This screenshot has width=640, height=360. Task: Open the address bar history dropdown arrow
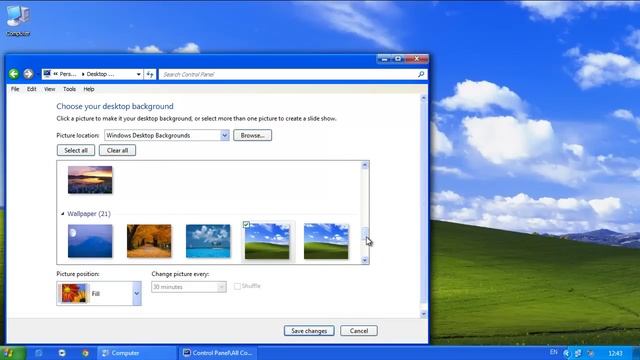click(138, 74)
